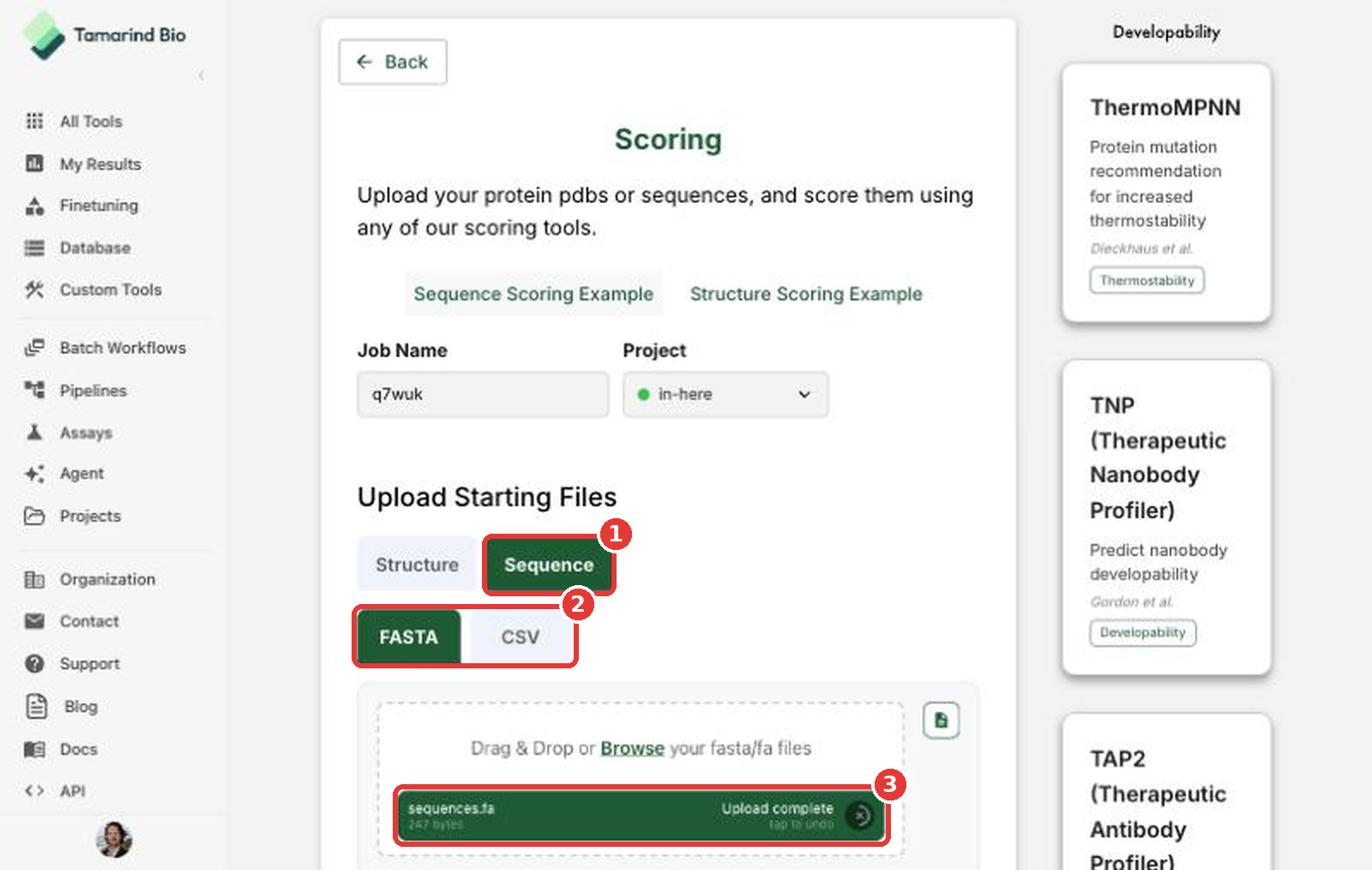Open Agent sparkle icon
The width and height of the screenshot is (1372, 870).
[34, 474]
